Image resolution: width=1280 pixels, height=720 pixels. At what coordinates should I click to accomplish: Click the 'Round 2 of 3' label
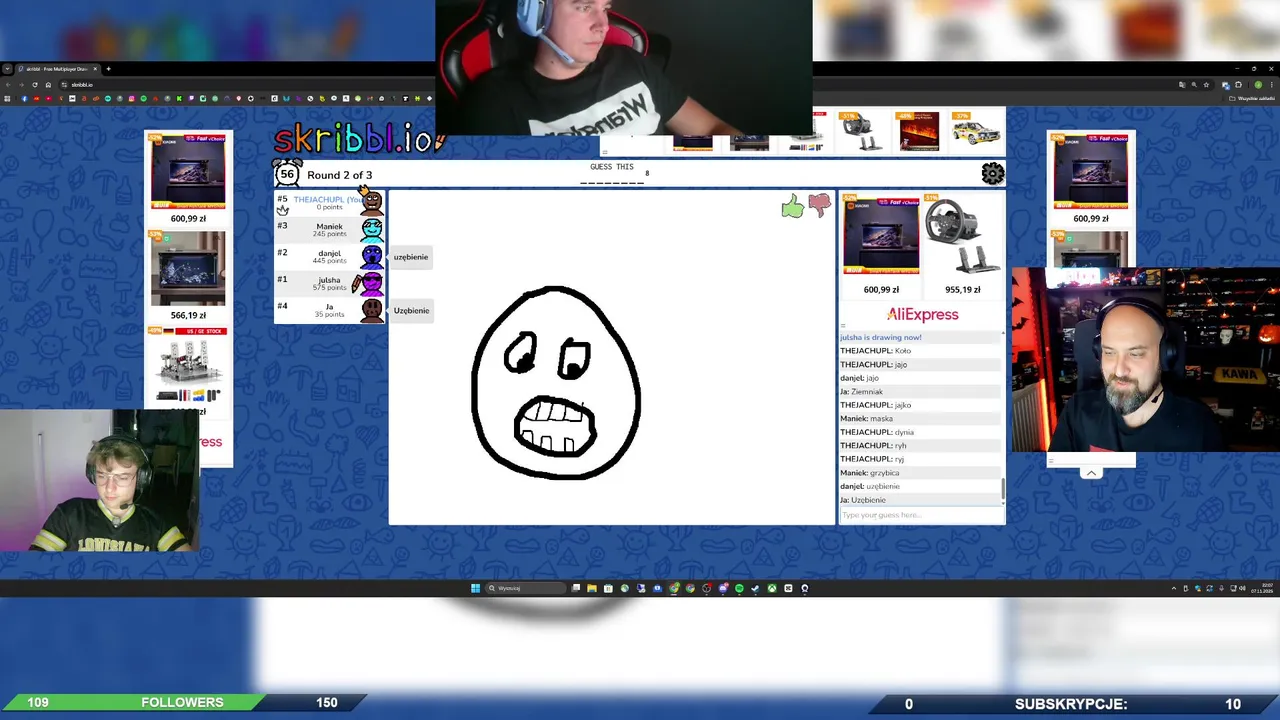click(339, 175)
